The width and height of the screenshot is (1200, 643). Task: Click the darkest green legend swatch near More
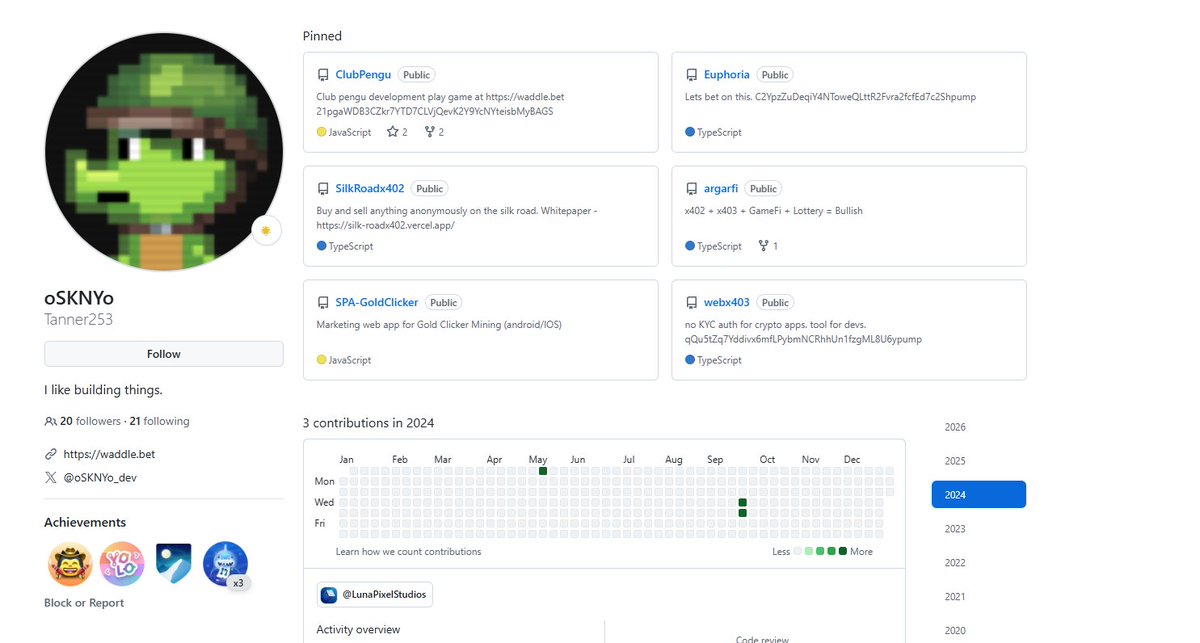tap(843, 552)
